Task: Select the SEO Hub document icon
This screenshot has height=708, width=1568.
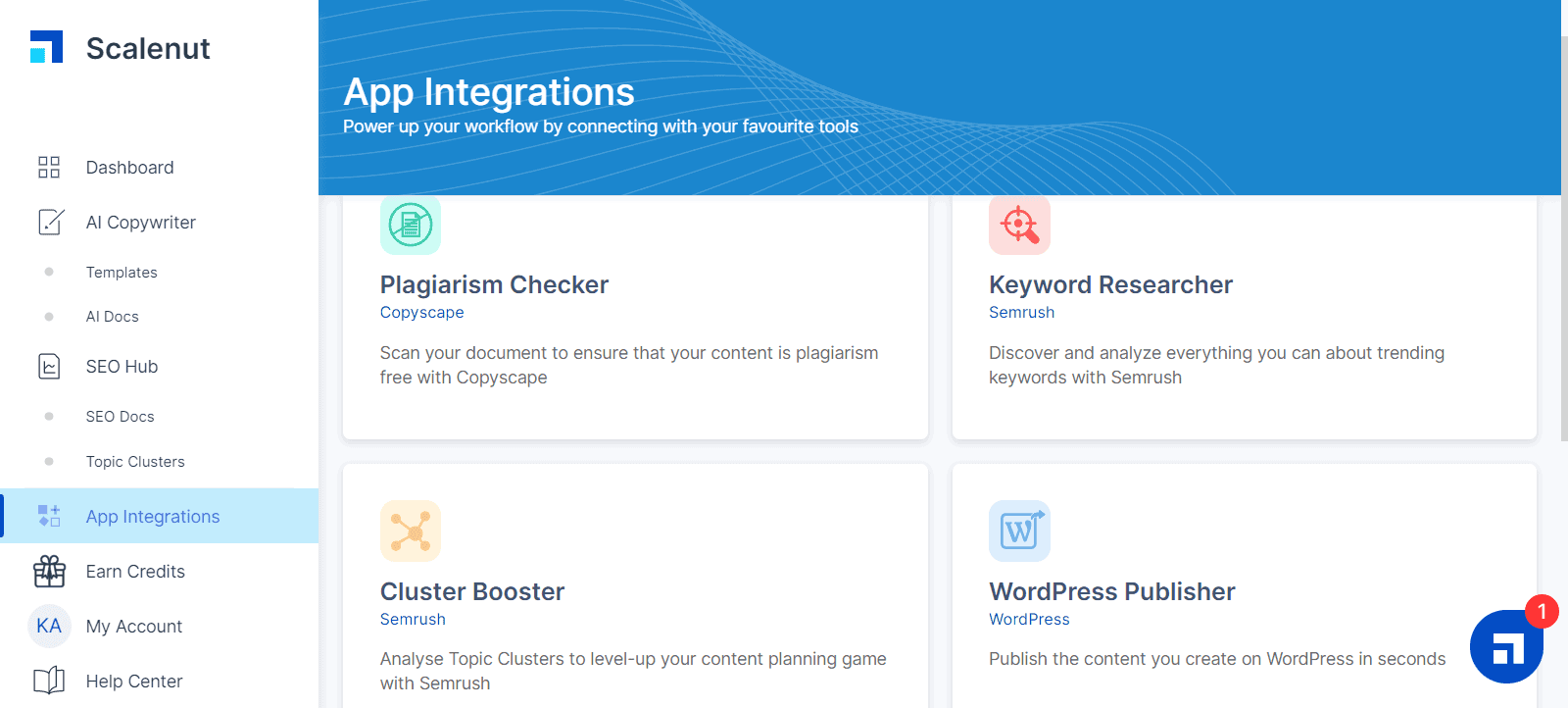Action: pyautogui.click(x=49, y=367)
